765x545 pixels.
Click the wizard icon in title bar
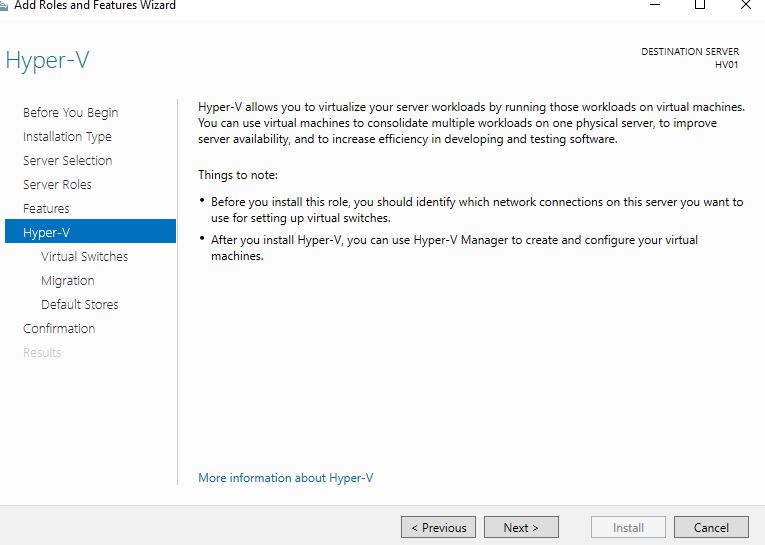coord(4,5)
